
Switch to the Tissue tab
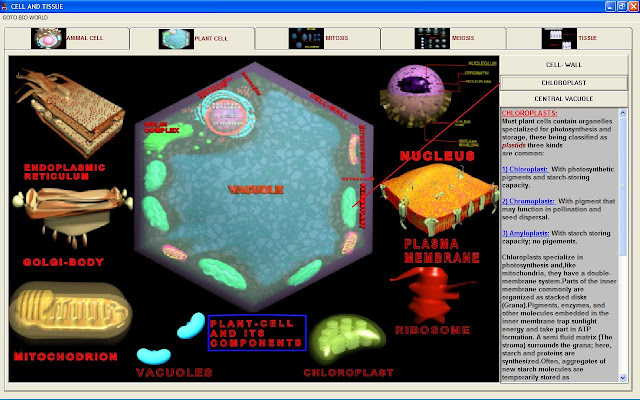tap(569, 38)
